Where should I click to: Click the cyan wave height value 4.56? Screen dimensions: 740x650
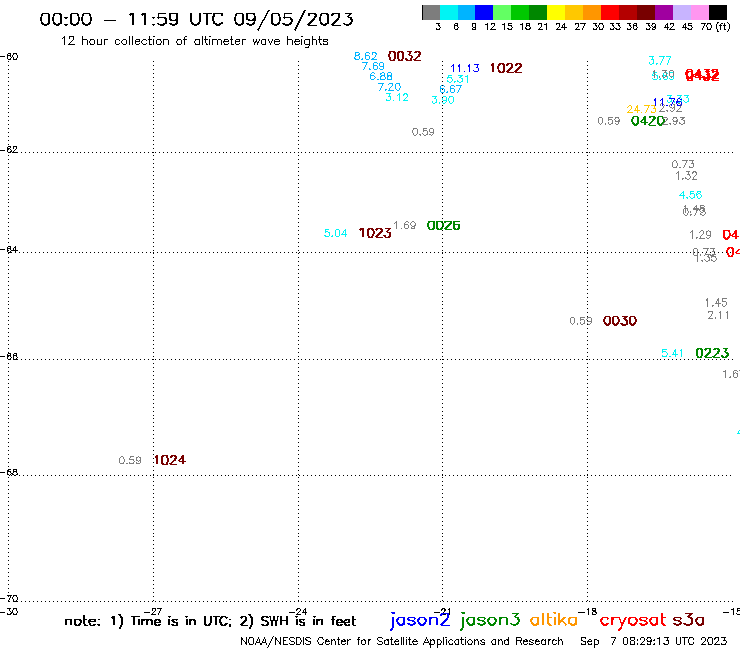[x=690, y=195]
